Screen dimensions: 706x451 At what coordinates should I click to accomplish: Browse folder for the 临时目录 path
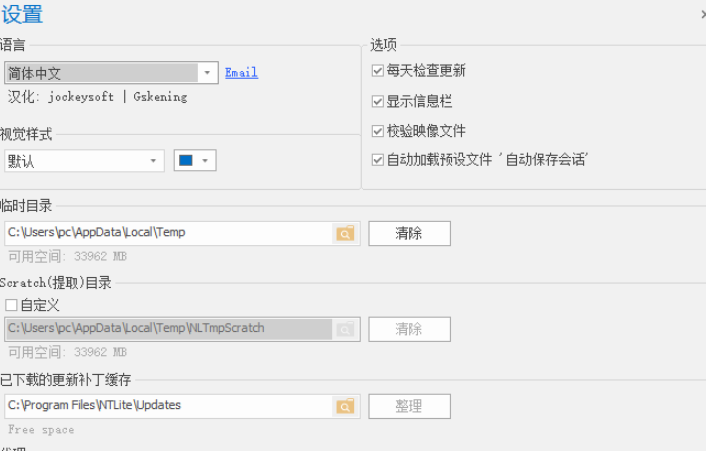(x=345, y=234)
